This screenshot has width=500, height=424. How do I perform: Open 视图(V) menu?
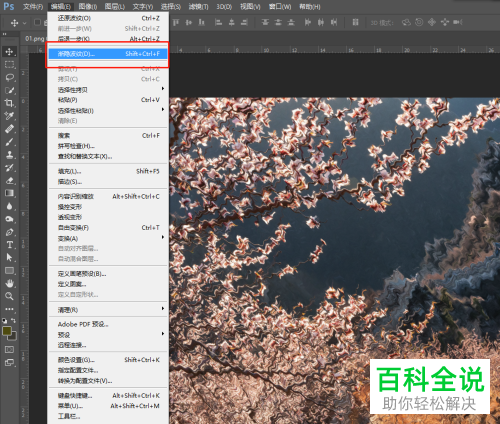pyautogui.click(x=250, y=7)
